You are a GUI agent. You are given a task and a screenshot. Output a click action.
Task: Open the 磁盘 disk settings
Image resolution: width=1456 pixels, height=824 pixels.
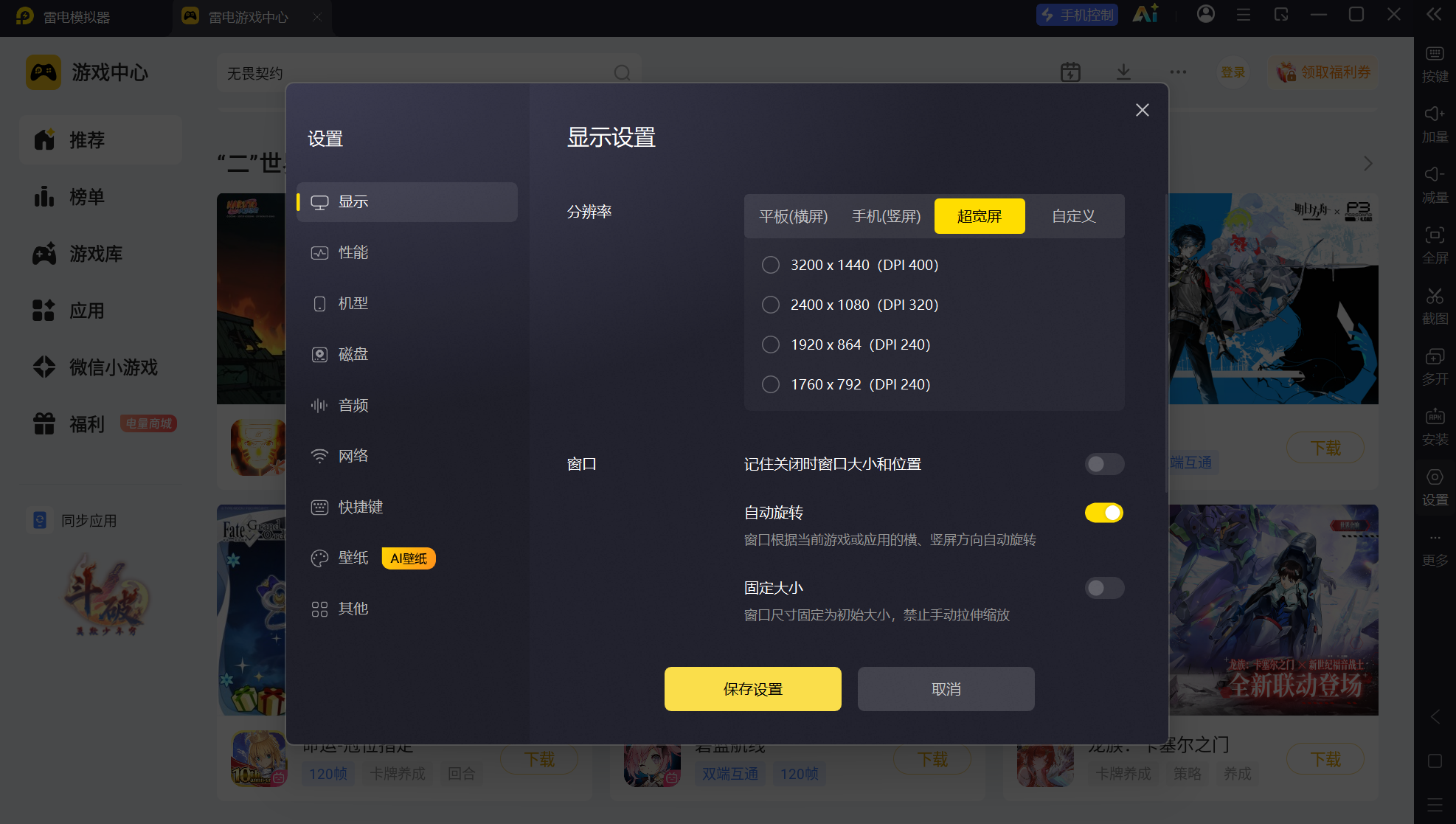[406, 355]
